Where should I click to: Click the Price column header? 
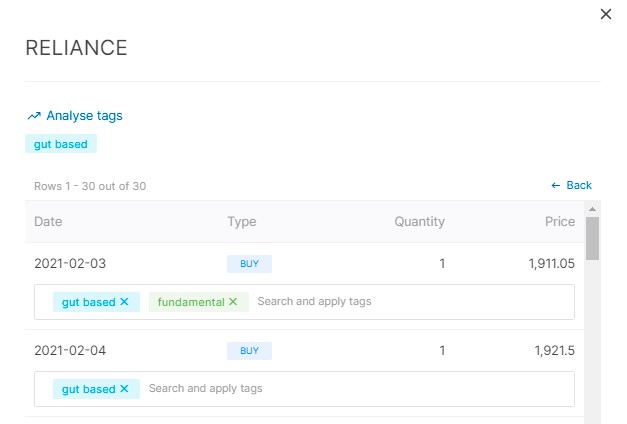[560, 222]
